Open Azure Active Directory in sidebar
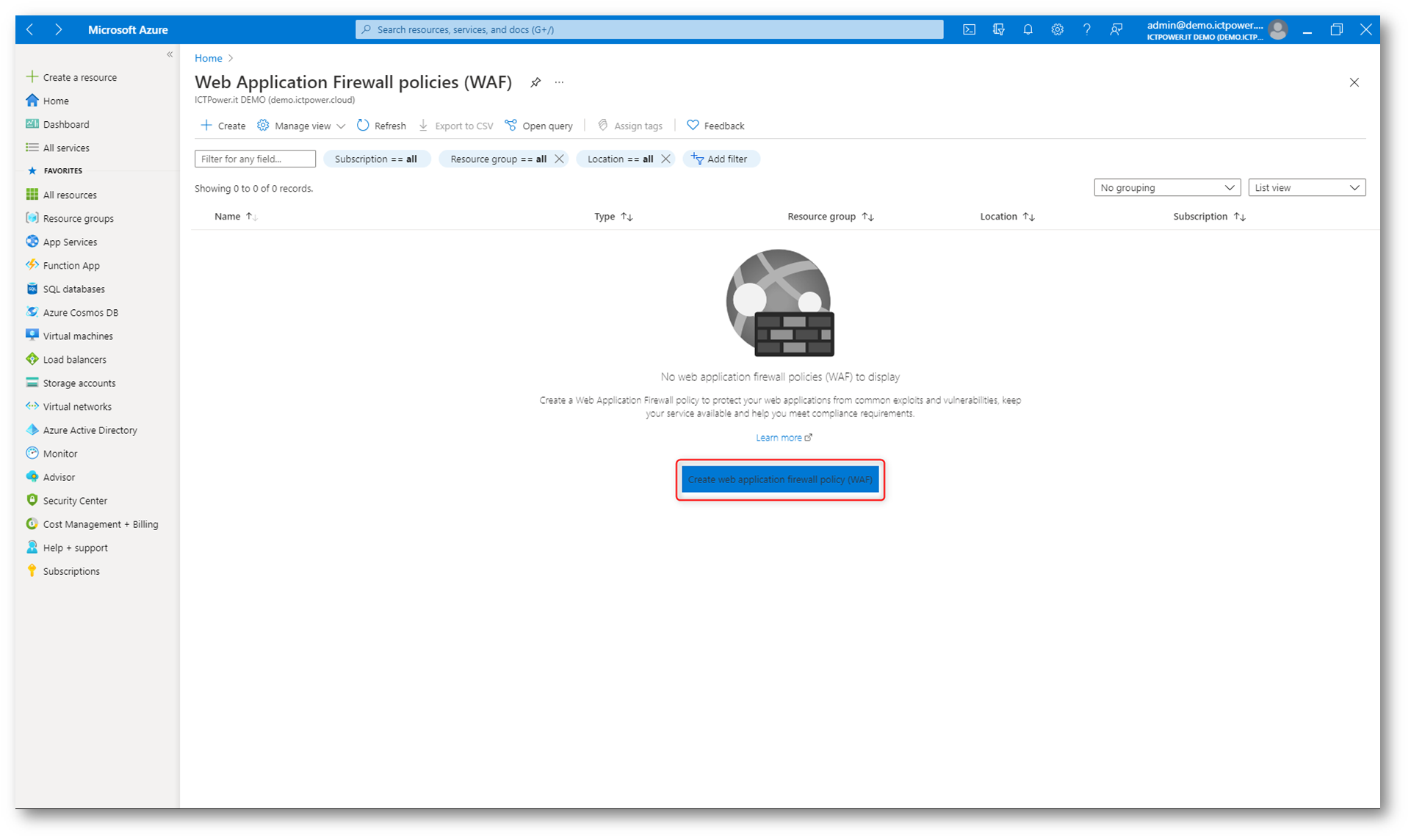 (82, 430)
